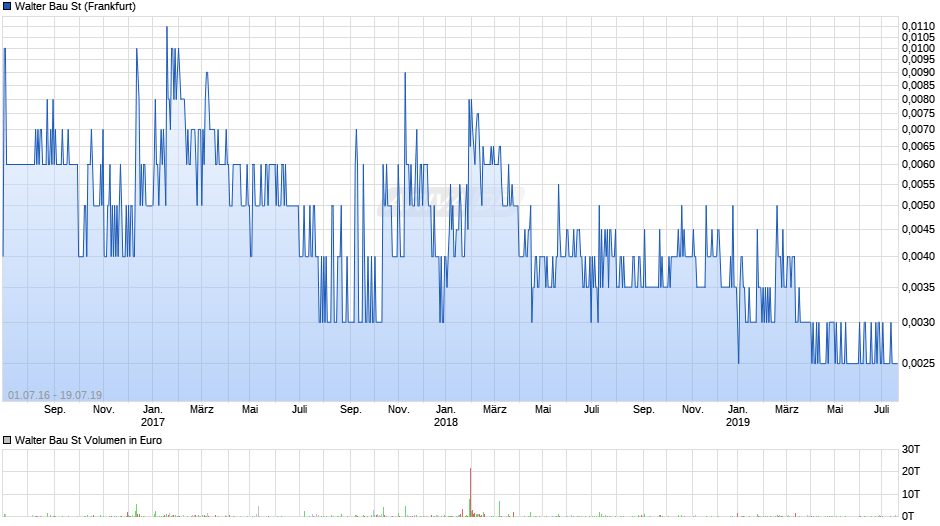Viewport: 940px width, 526px height.
Task: Click the 'Jan. 2018' time axis label
Action: click(445, 416)
